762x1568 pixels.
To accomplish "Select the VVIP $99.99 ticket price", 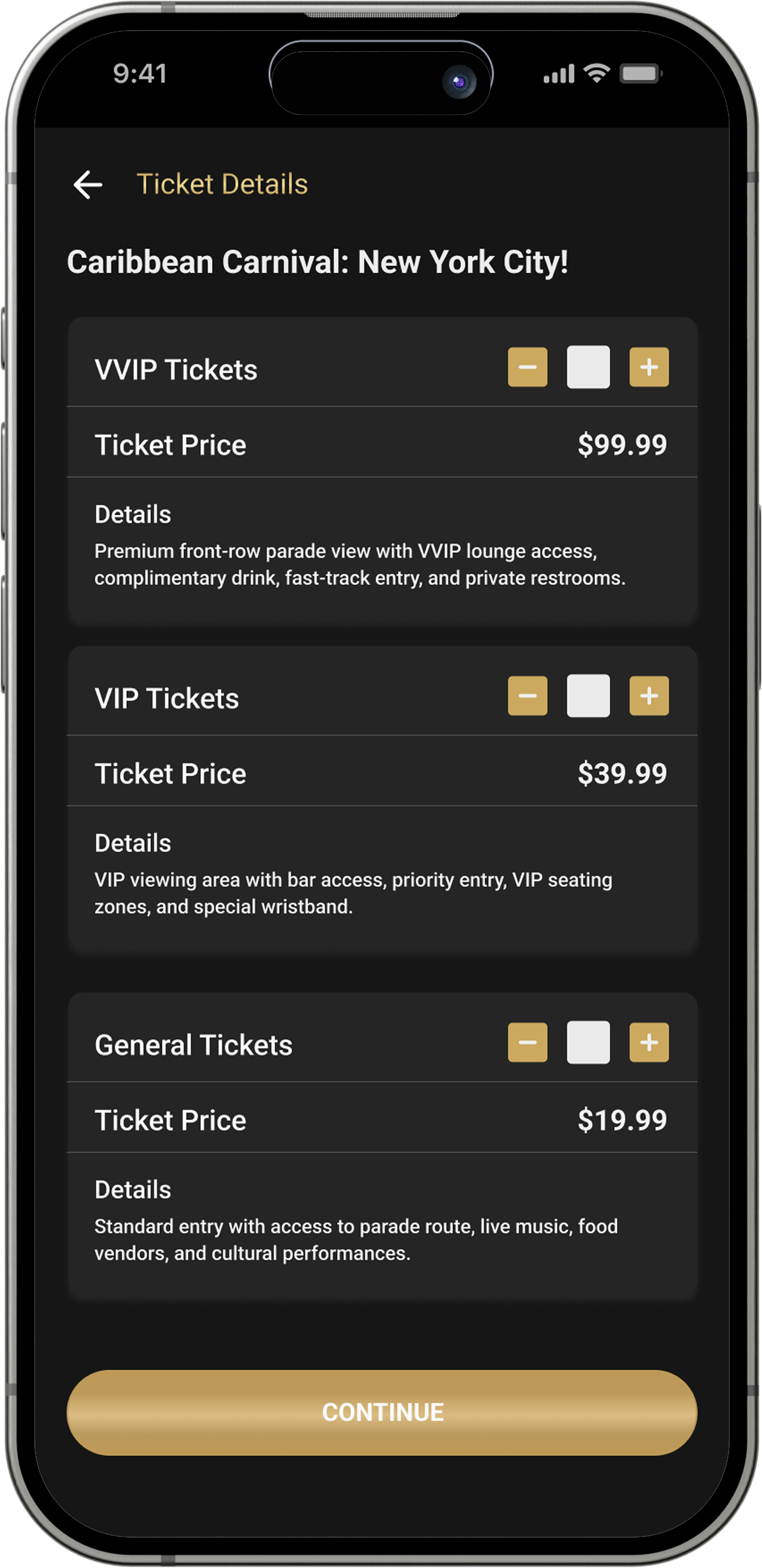I will pos(622,445).
